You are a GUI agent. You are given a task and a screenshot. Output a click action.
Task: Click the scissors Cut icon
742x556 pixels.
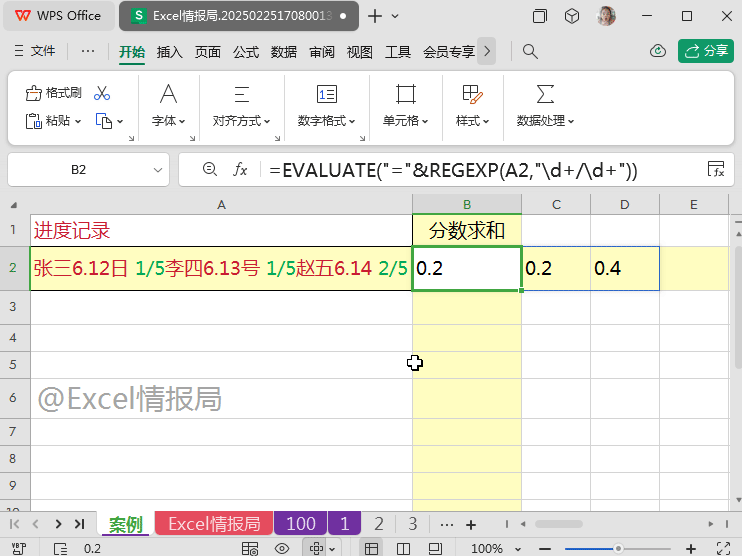(x=102, y=93)
